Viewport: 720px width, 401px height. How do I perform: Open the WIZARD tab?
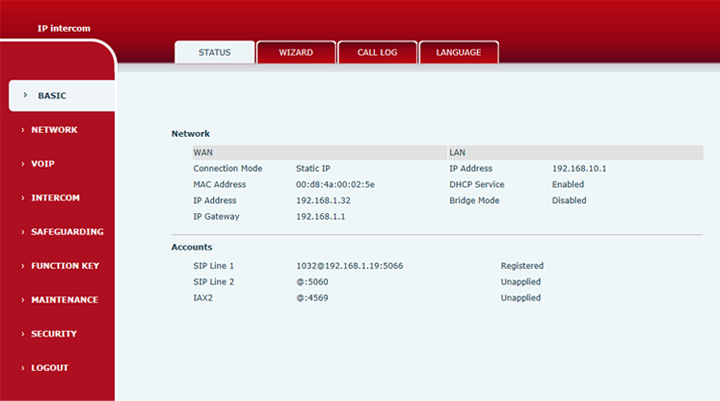point(295,52)
